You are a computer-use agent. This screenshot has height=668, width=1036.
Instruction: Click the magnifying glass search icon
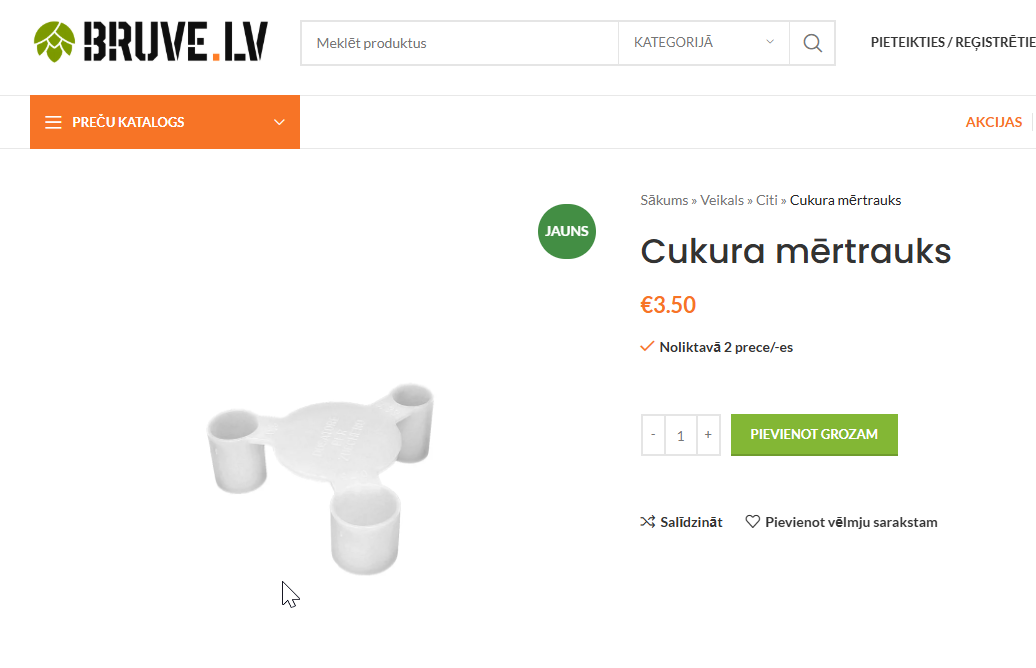point(813,43)
